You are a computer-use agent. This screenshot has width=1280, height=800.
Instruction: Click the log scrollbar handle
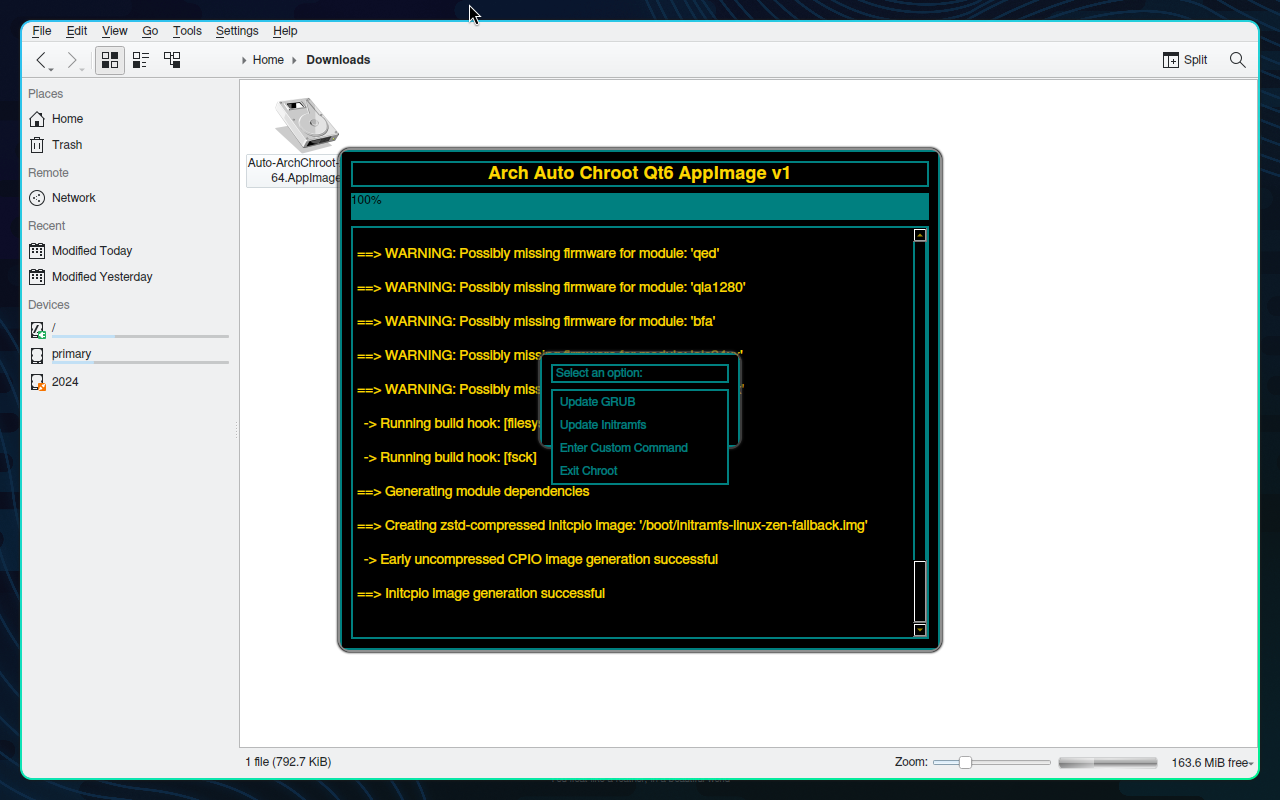point(920,591)
